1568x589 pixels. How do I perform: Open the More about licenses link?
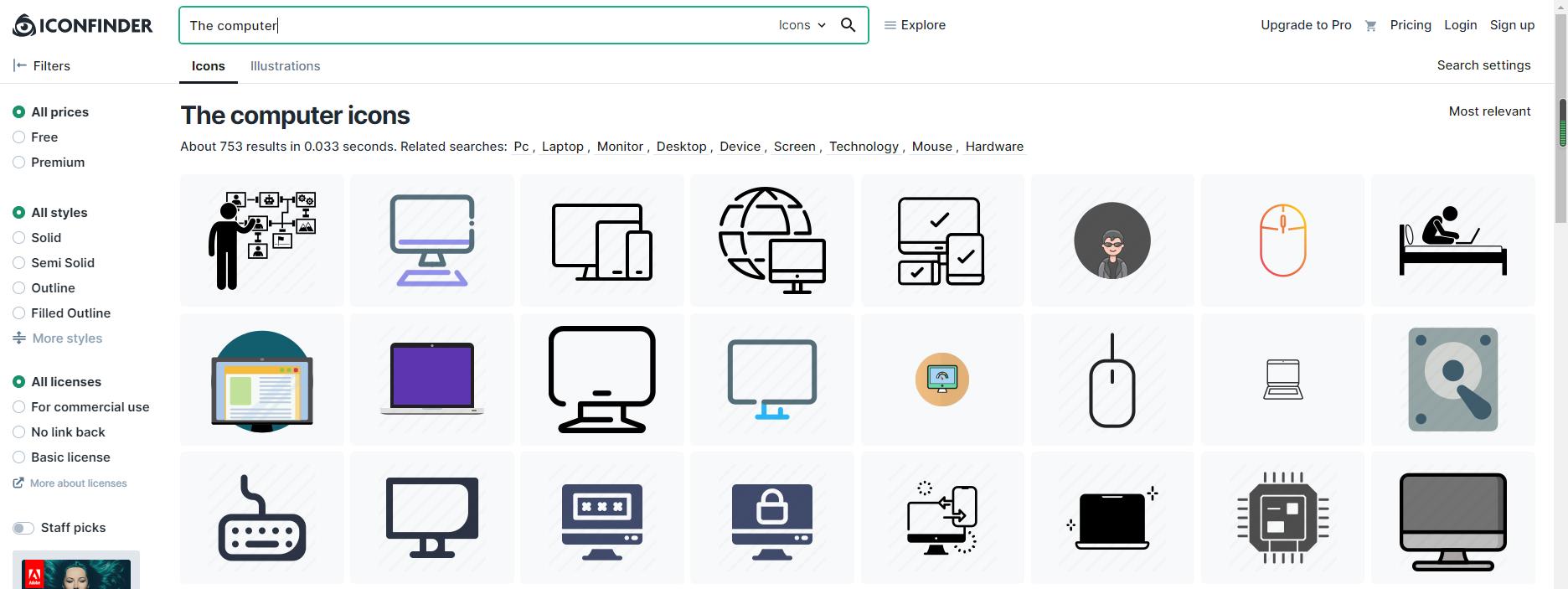pos(70,483)
